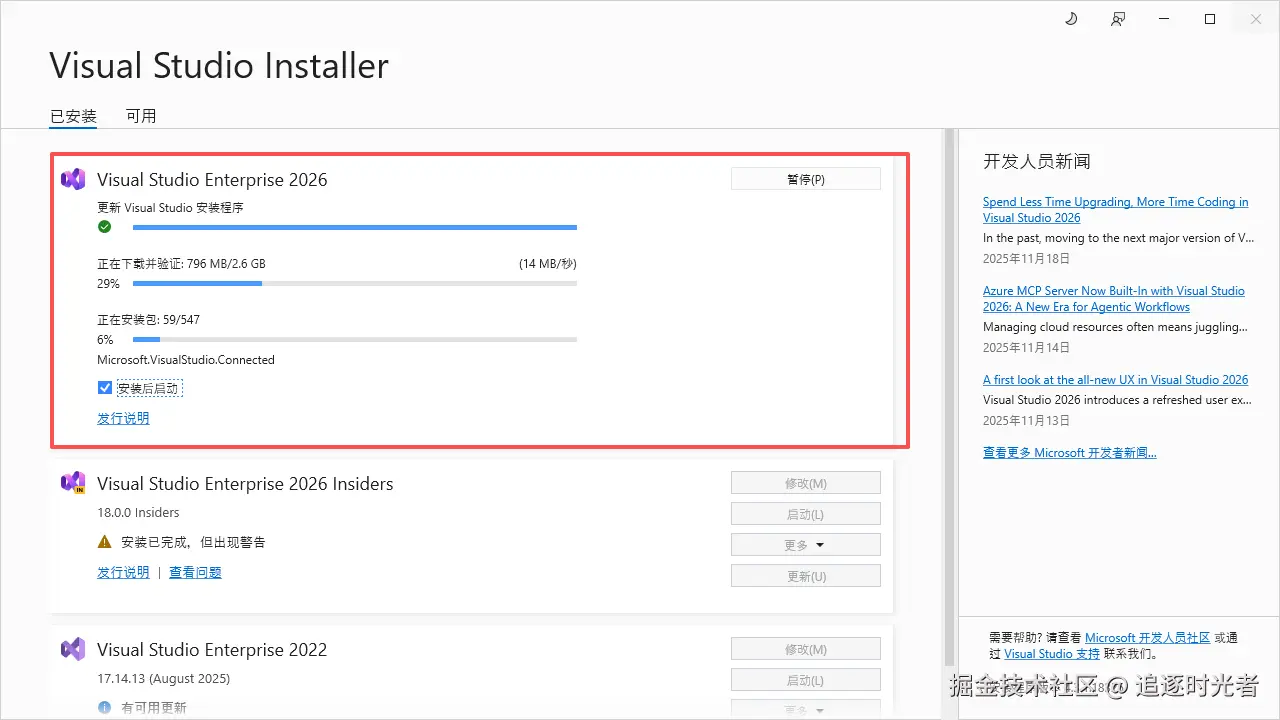Open 发行说明 link under Enterprise 2026
1280x720 pixels.
123,418
